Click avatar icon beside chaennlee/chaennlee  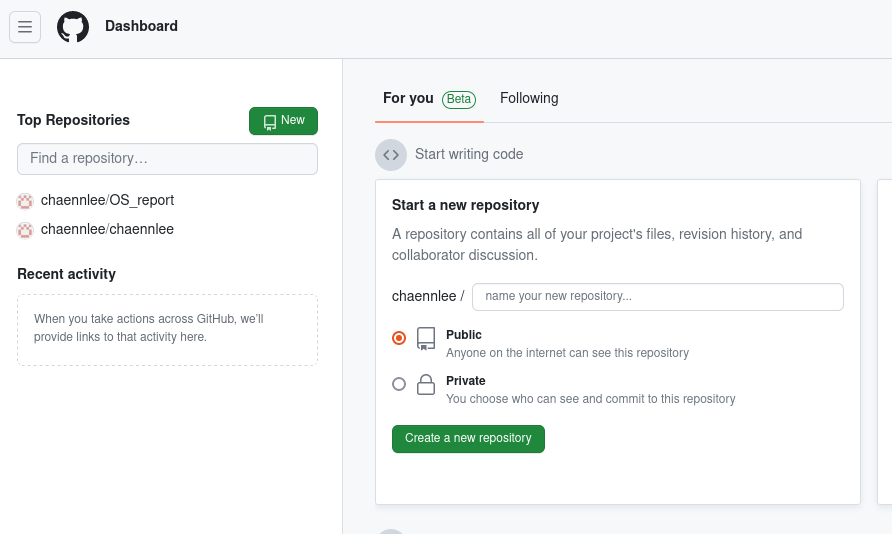(x=25, y=230)
